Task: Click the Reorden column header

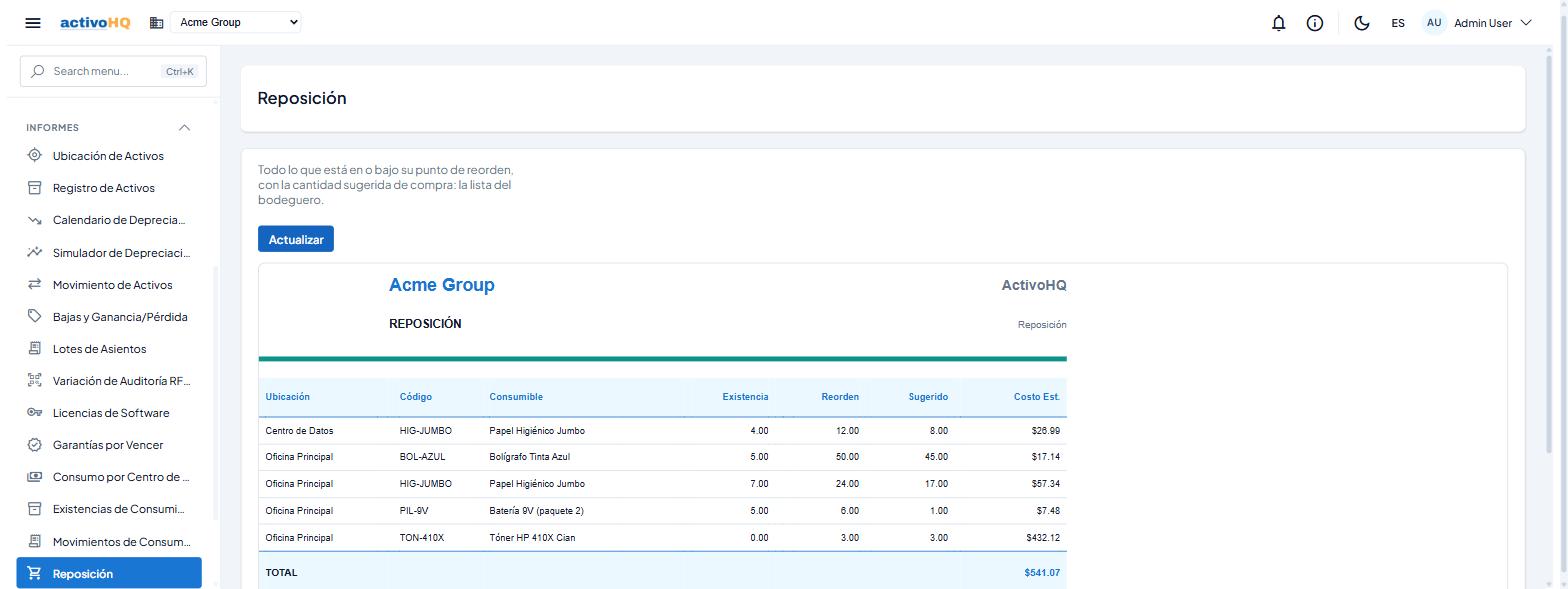Action: pyautogui.click(x=840, y=397)
